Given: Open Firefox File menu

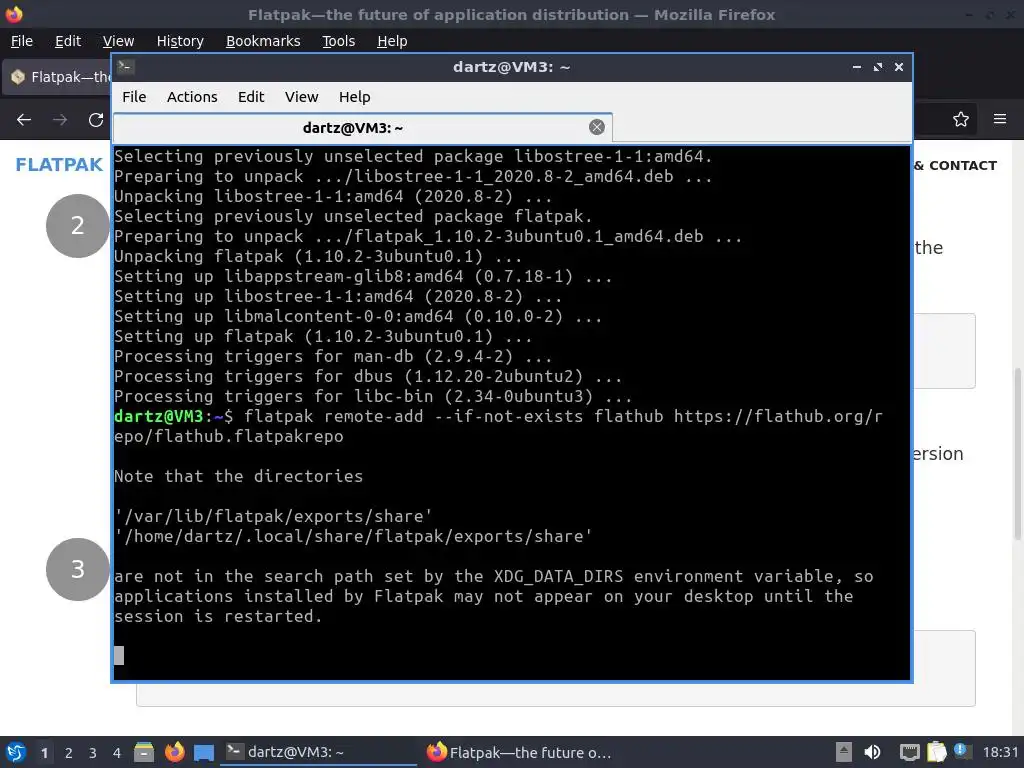Looking at the screenshot, I should pos(22,40).
